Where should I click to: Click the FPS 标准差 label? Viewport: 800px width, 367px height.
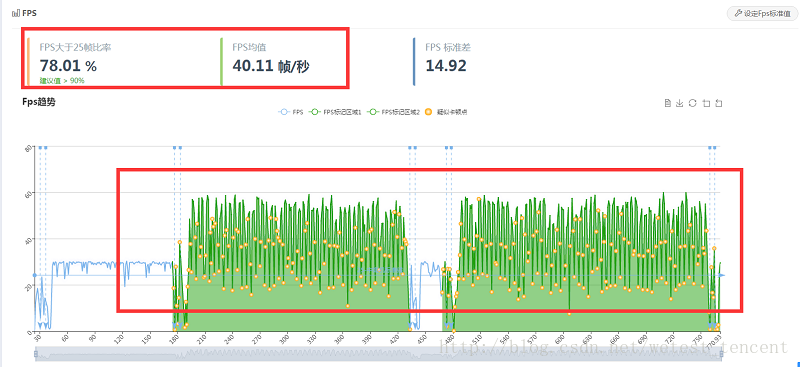[x=448, y=47]
